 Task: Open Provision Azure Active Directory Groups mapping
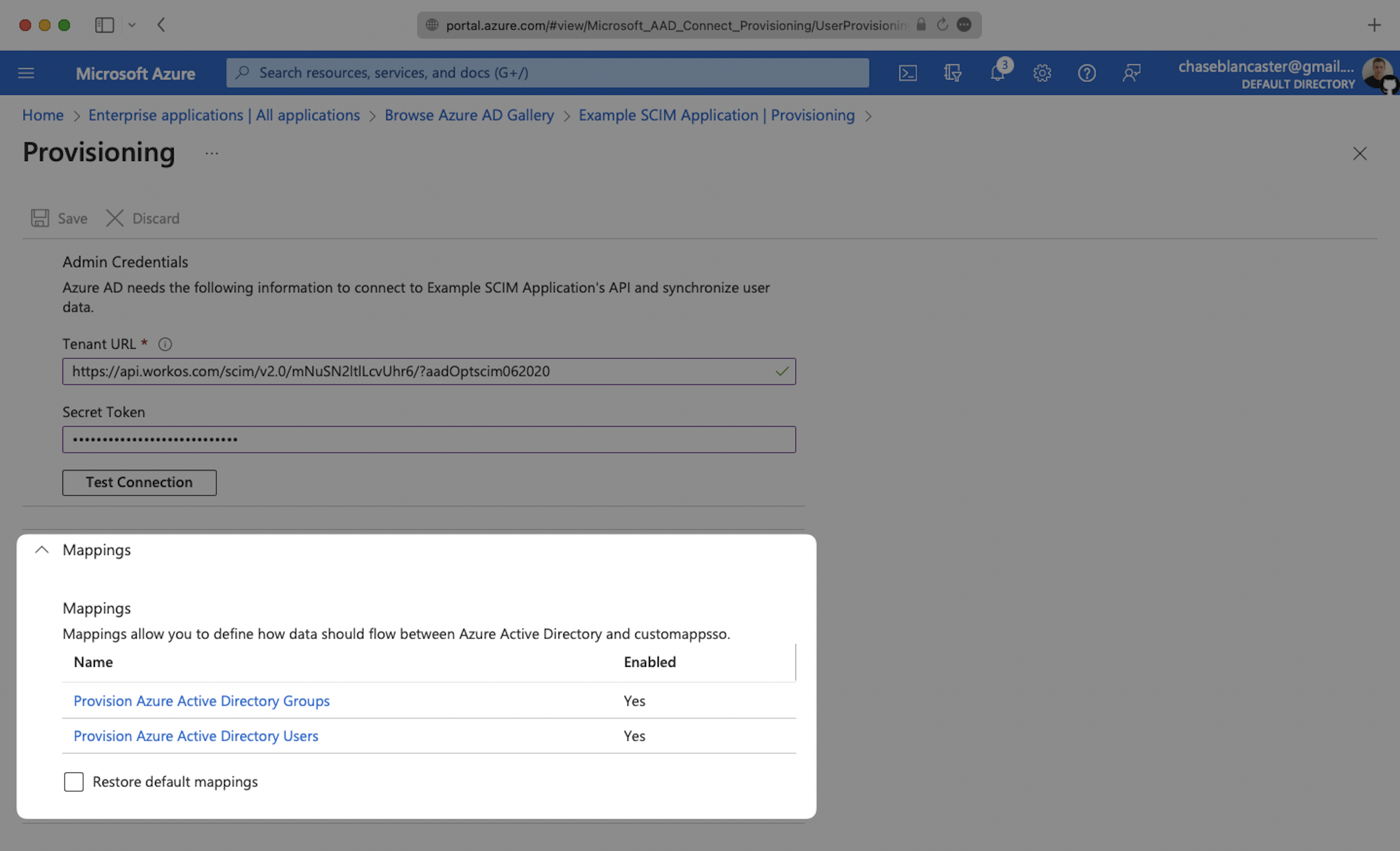tap(202, 701)
